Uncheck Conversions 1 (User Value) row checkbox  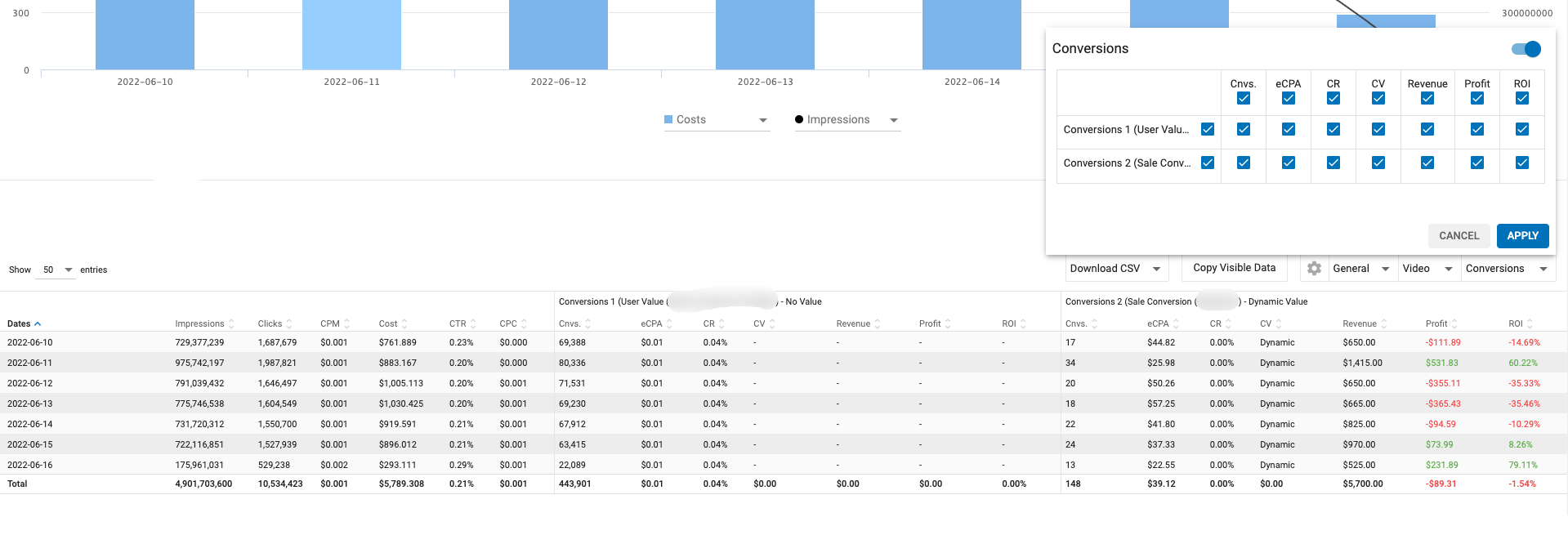pos(1208,129)
